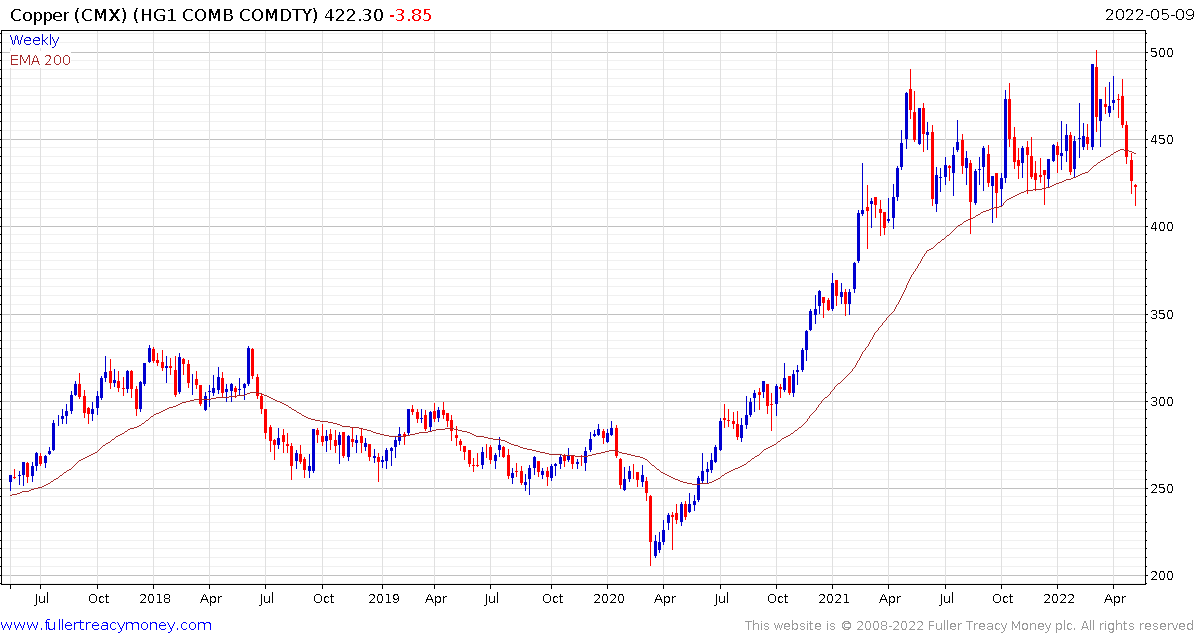The image size is (1195, 640).
Task: Click the 'EMA 200' indicator label
Action: pyautogui.click(x=40, y=60)
